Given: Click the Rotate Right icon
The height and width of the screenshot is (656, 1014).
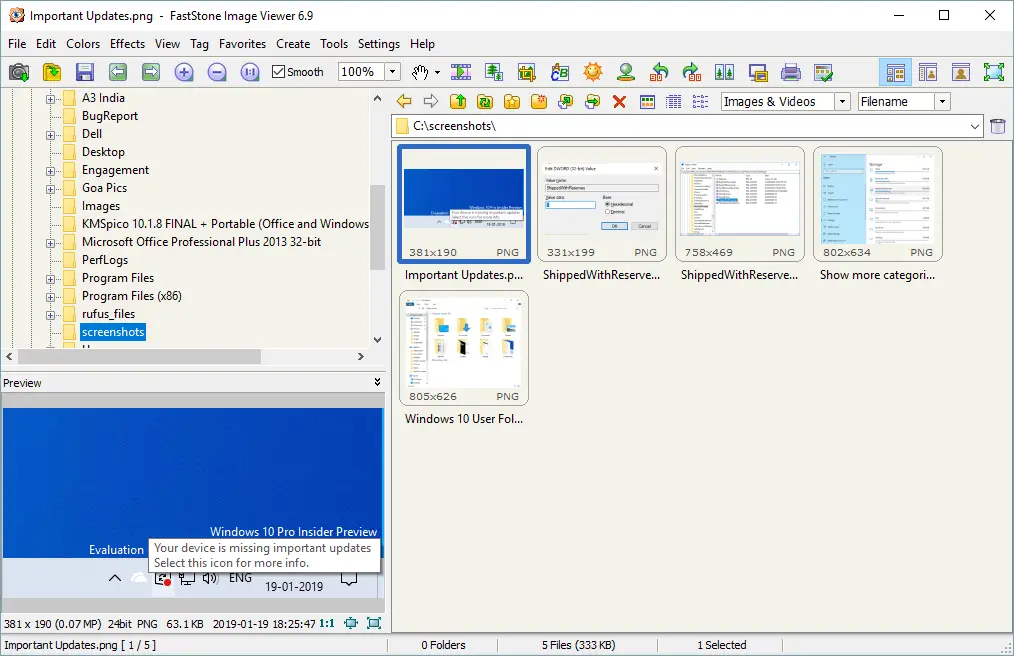Looking at the screenshot, I should click(692, 72).
